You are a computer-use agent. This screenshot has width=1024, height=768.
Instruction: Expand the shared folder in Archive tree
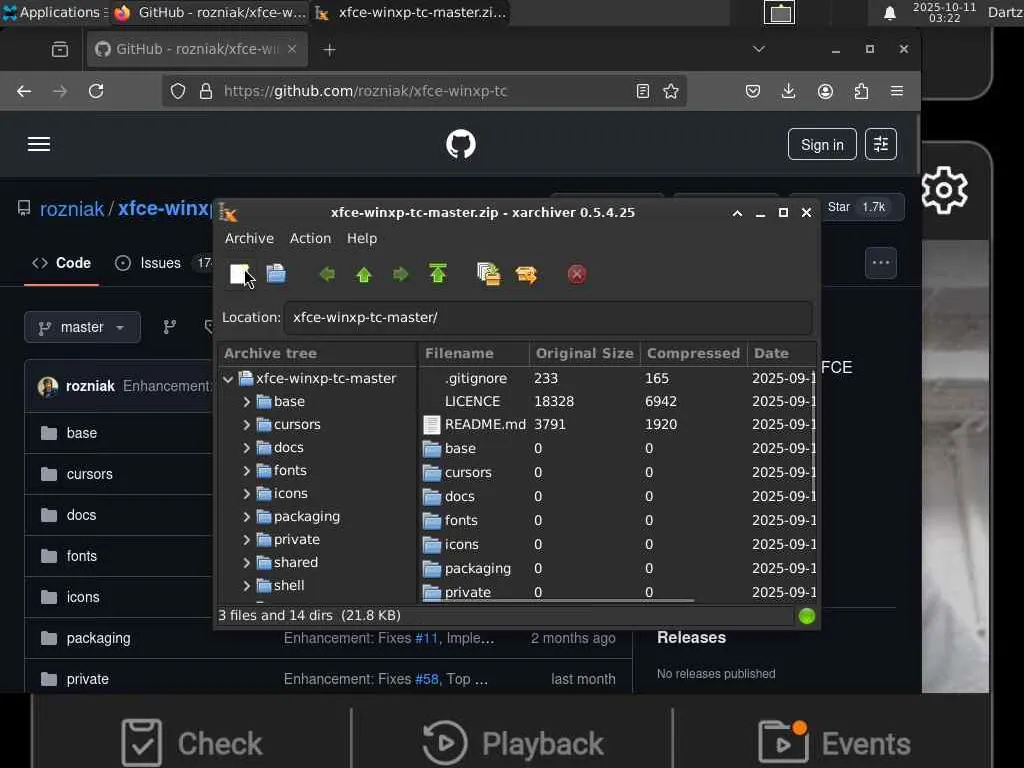(x=246, y=562)
